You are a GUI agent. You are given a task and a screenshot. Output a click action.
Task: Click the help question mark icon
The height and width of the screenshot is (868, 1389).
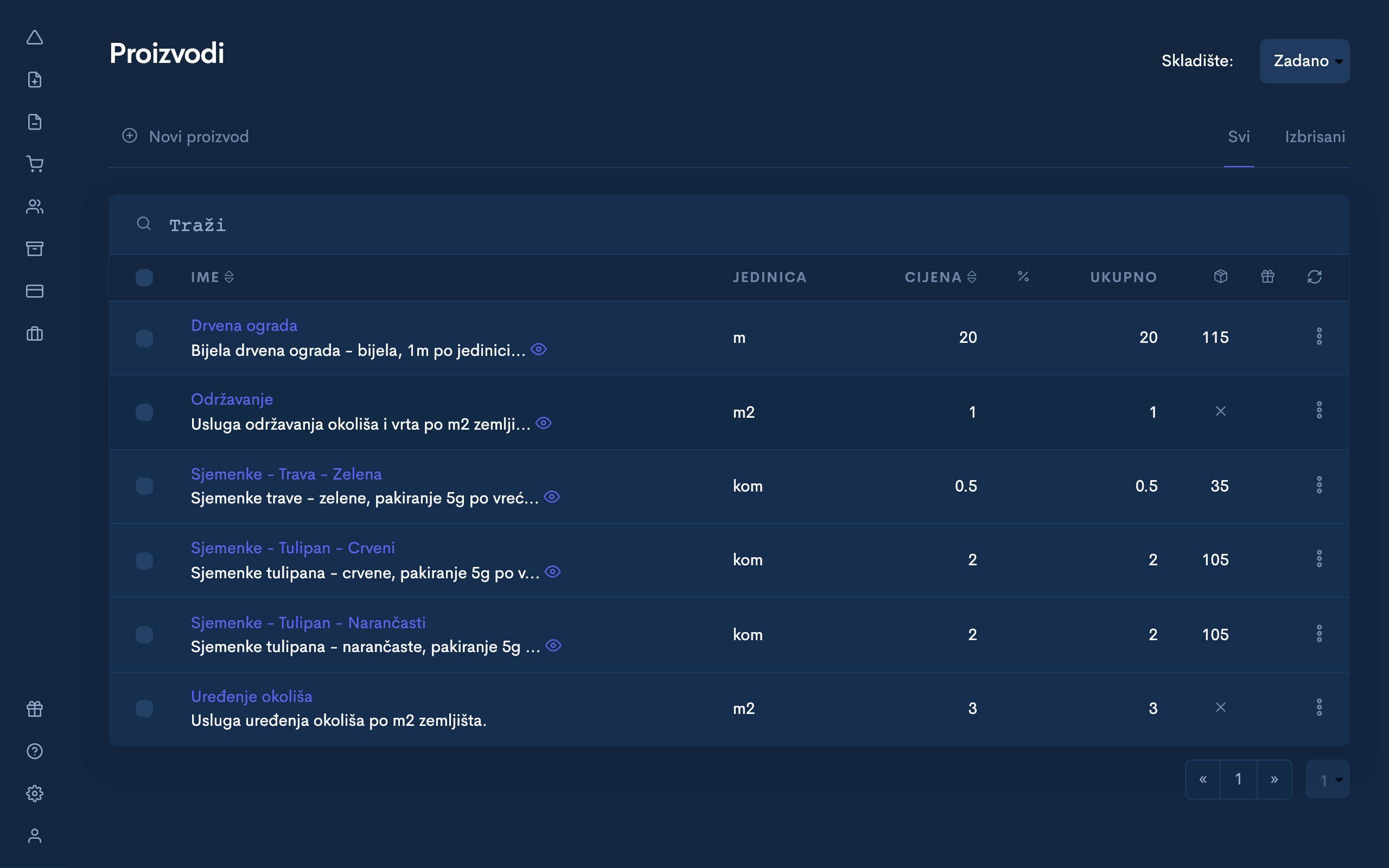[x=35, y=751]
